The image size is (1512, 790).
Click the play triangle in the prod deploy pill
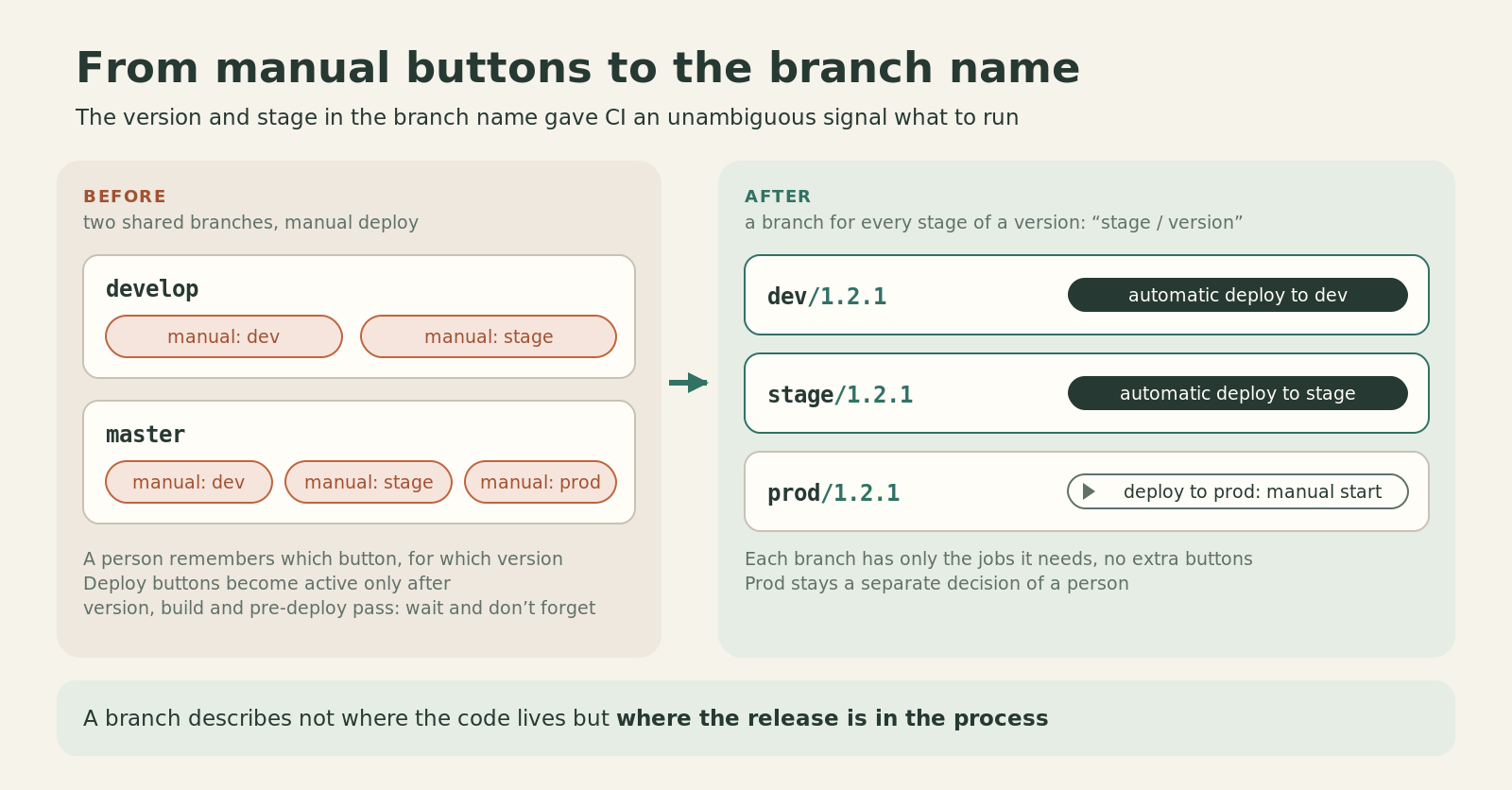point(1089,491)
